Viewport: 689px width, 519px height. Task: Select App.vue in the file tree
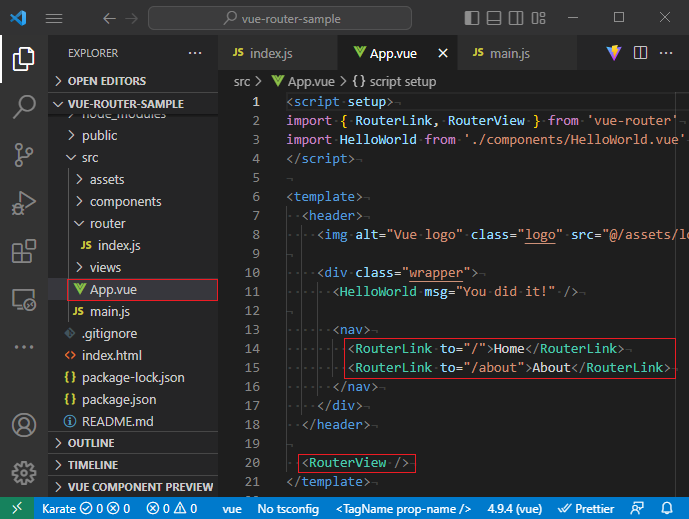click(133, 290)
